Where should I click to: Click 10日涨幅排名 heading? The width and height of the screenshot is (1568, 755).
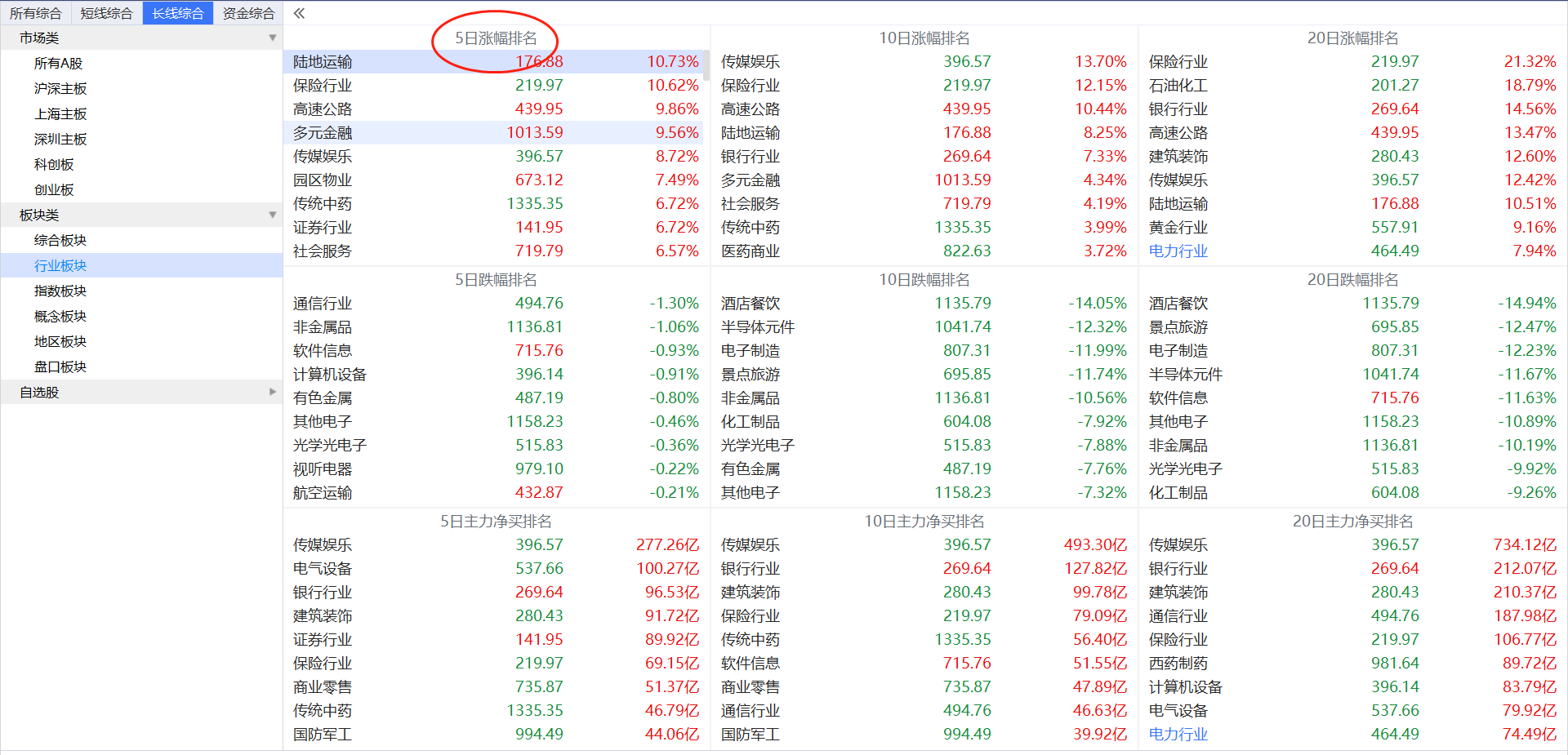924,38
